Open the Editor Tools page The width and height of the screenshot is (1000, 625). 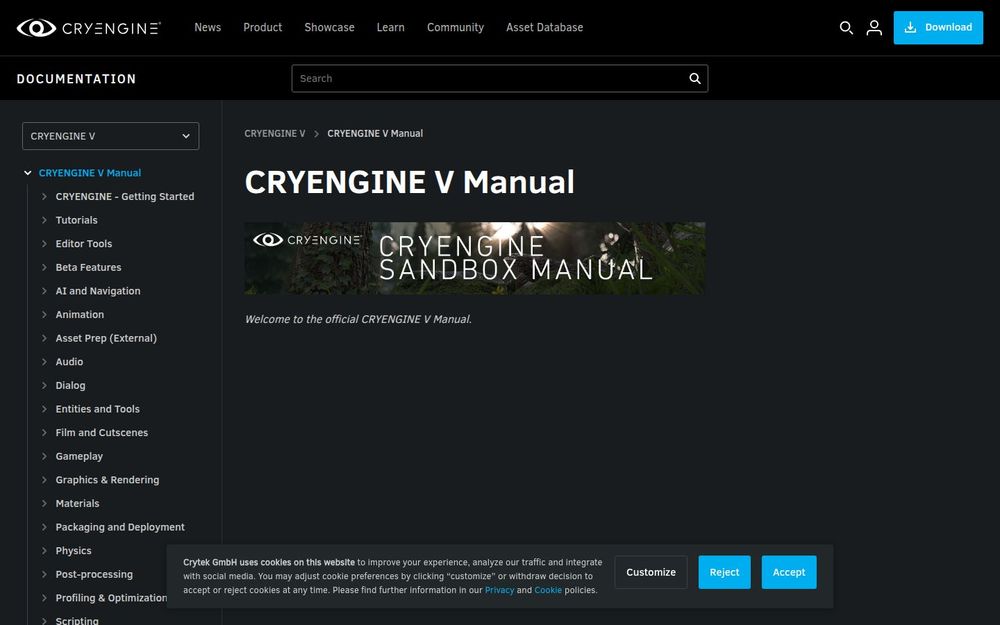tap(84, 244)
